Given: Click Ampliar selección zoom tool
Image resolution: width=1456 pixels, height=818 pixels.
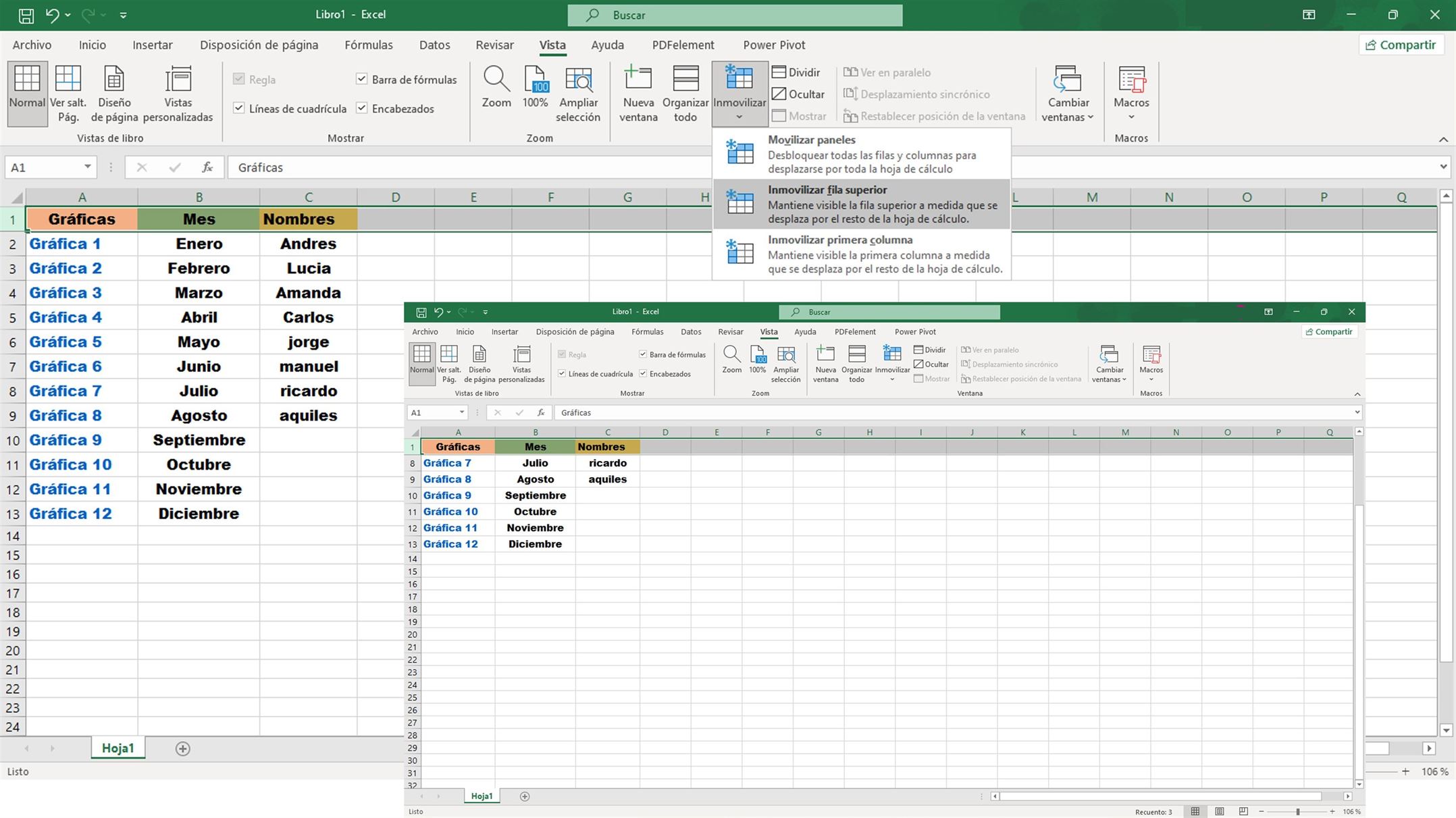Looking at the screenshot, I should pos(578,93).
